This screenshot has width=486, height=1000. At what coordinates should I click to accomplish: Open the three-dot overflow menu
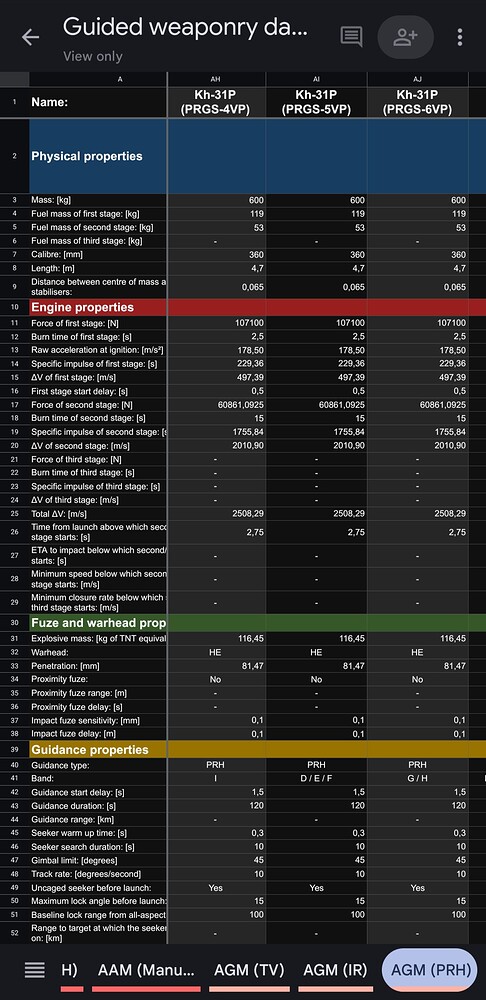pyautogui.click(x=460, y=37)
